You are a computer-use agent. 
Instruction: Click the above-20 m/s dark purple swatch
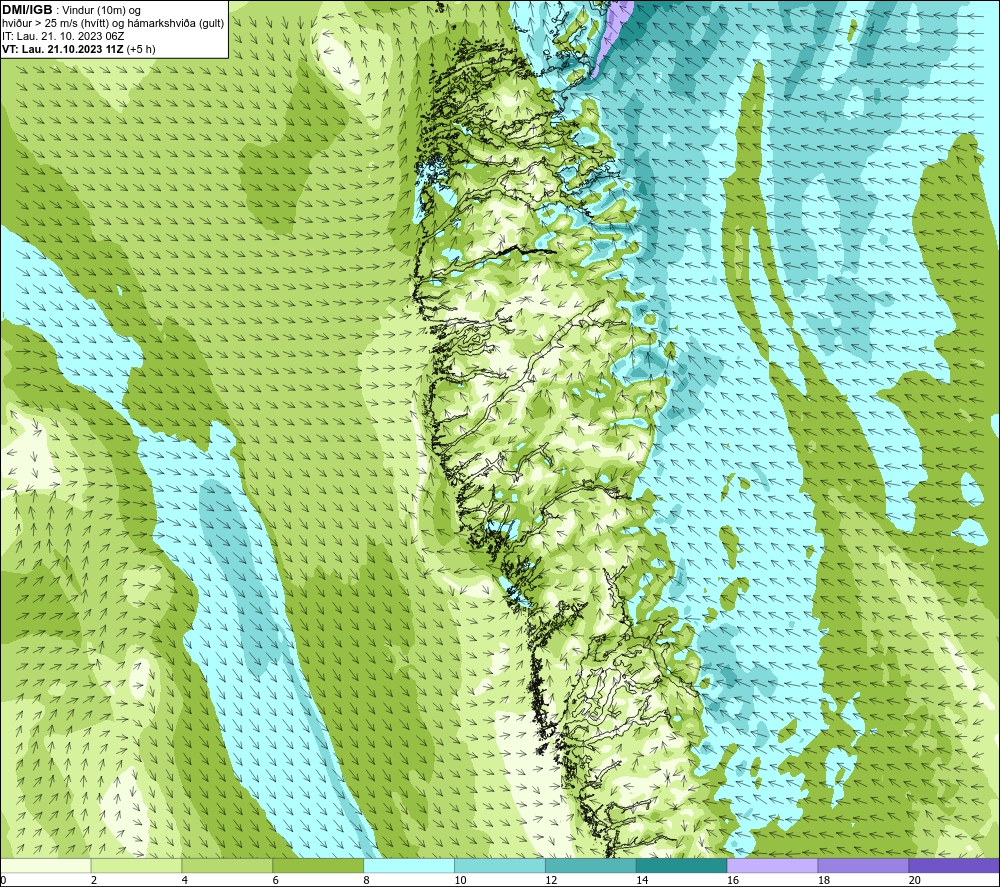coord(954,865)
